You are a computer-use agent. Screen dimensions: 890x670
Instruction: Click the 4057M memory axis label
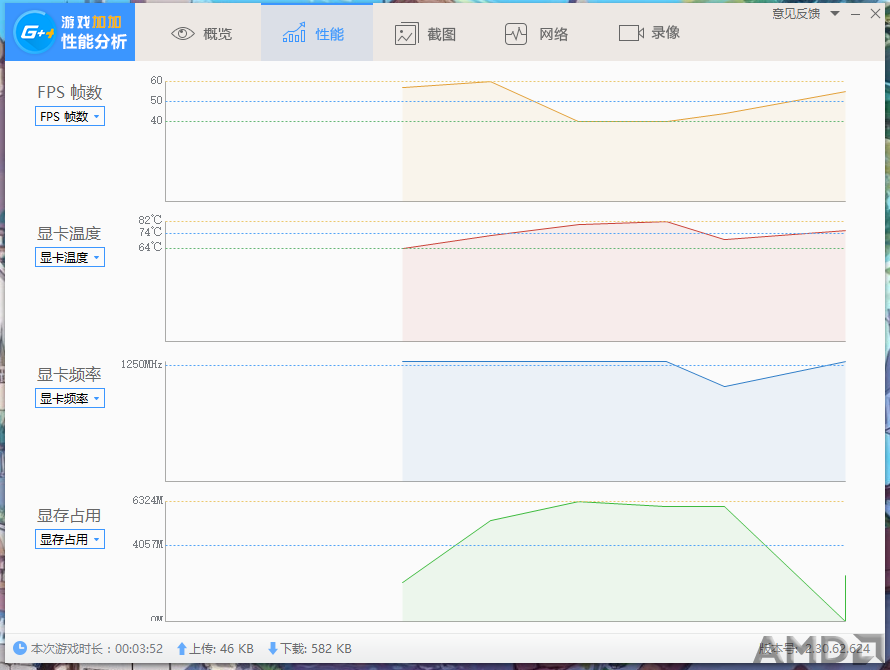(x=148, y=545)
